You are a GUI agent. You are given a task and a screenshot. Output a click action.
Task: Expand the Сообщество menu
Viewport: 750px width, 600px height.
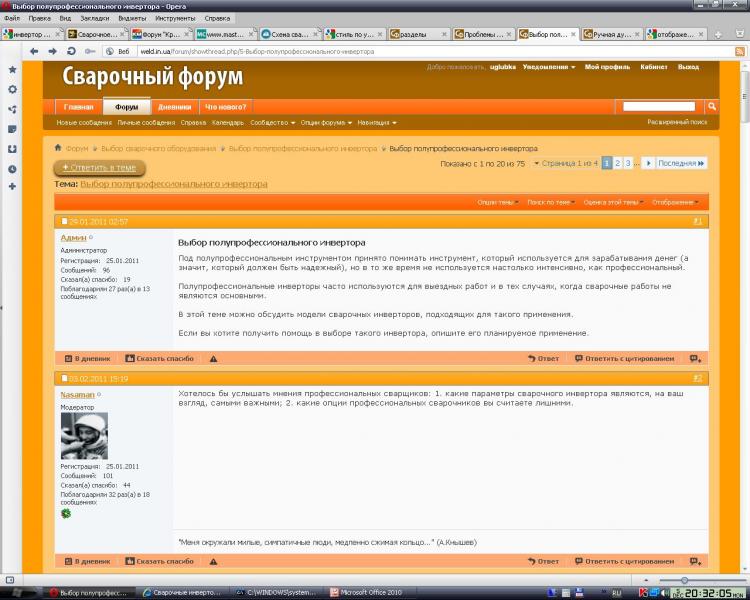pyautogui.click(x=272, y=122)
